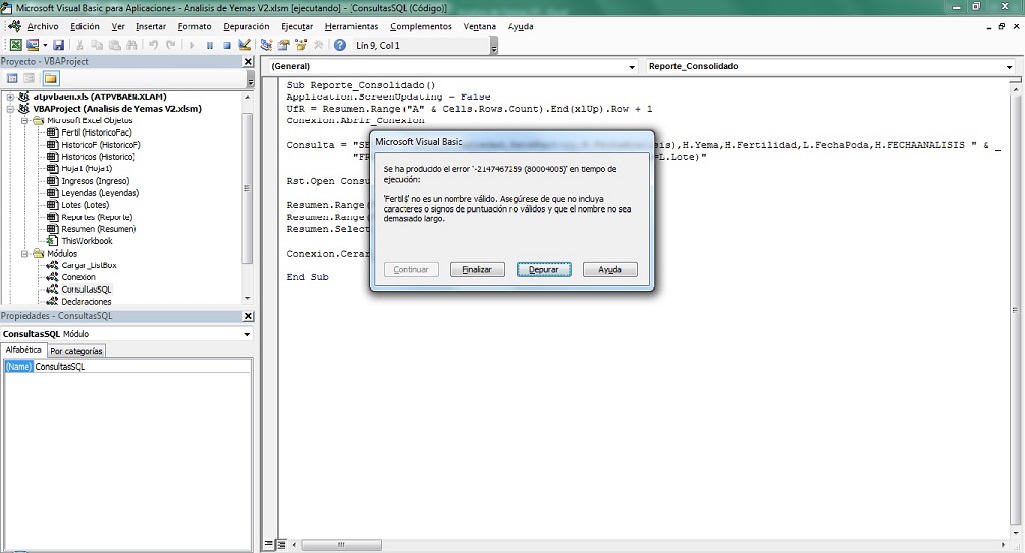Click View Code icon in Project panel
This screenshot has width=1025, height=553.
pyautogui.click(x=12, y=78)
